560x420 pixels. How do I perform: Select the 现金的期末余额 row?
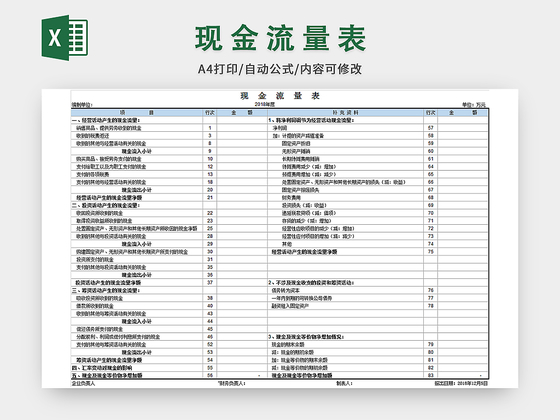288,345
